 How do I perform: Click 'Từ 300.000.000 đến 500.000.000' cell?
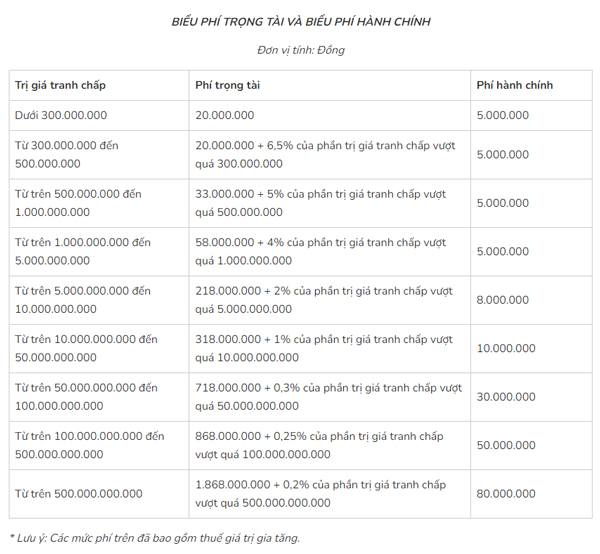click(99, 155)
